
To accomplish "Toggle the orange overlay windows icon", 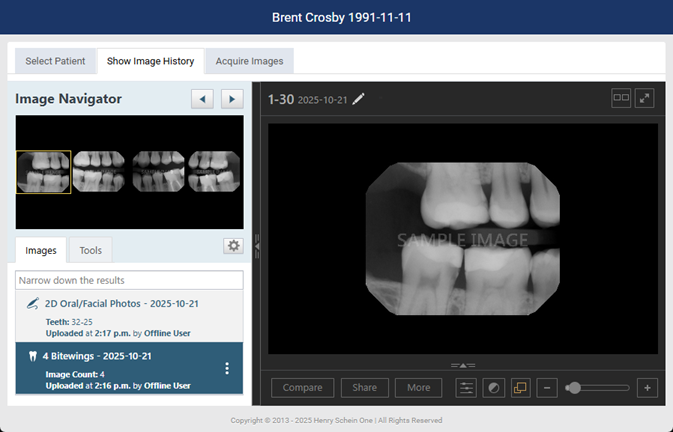I will pos(520,388).
